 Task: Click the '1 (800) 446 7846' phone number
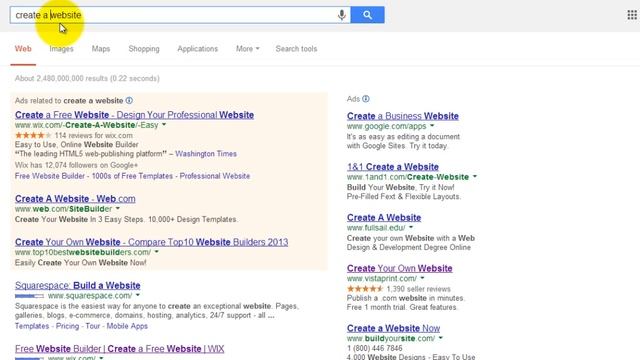[375, 349]
